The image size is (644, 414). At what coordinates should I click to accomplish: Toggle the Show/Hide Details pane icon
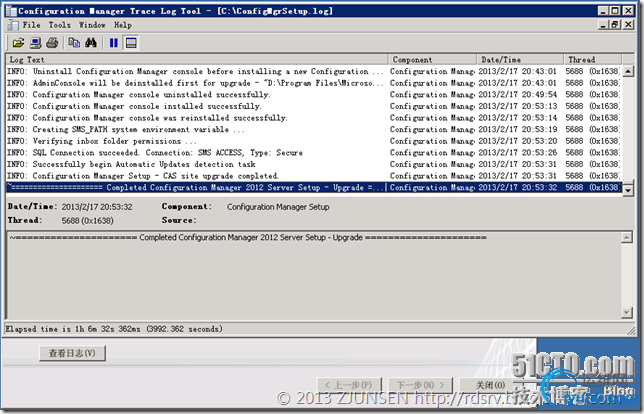tap(131, 43)
